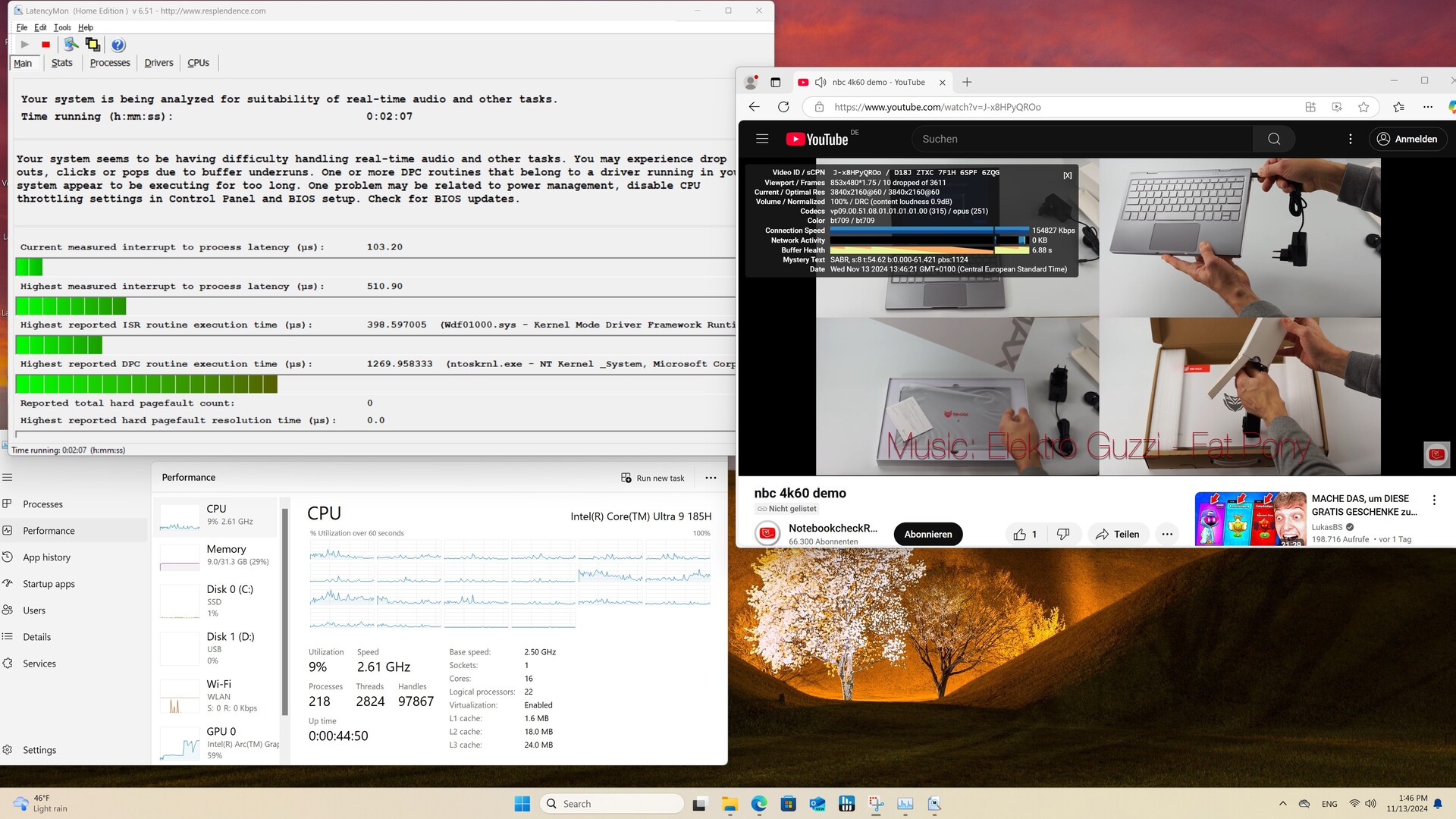Select the Main tab in LatencyMon
Image resolution: width=1456 pixels, height=819 pixels.
point(23,63)
